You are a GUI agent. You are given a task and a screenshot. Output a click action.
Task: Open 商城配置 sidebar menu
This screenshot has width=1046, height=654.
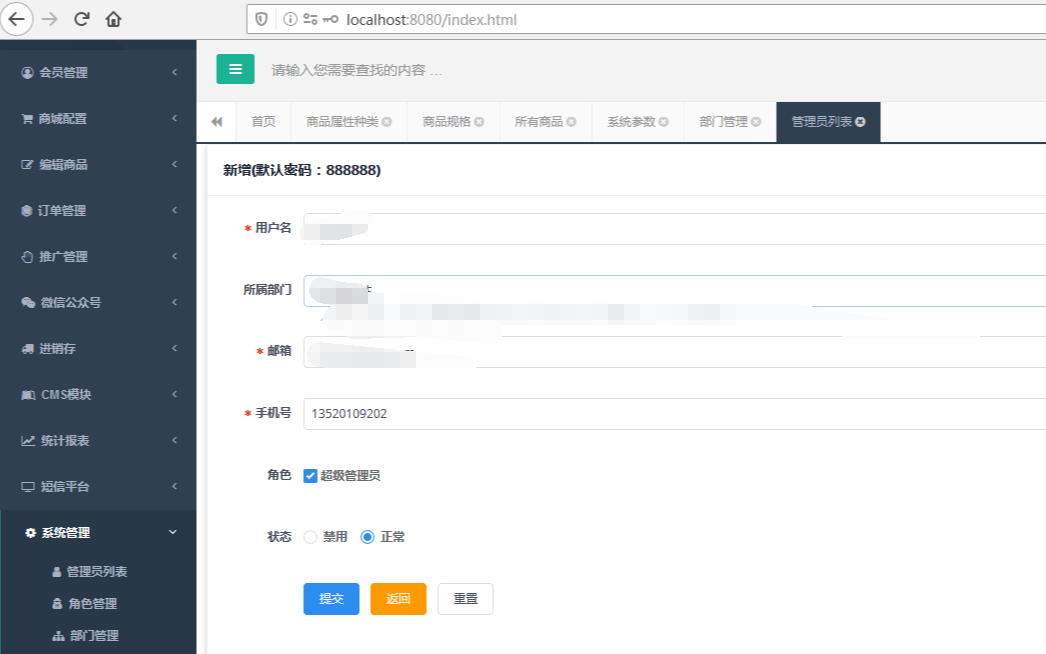coord(98,118)
